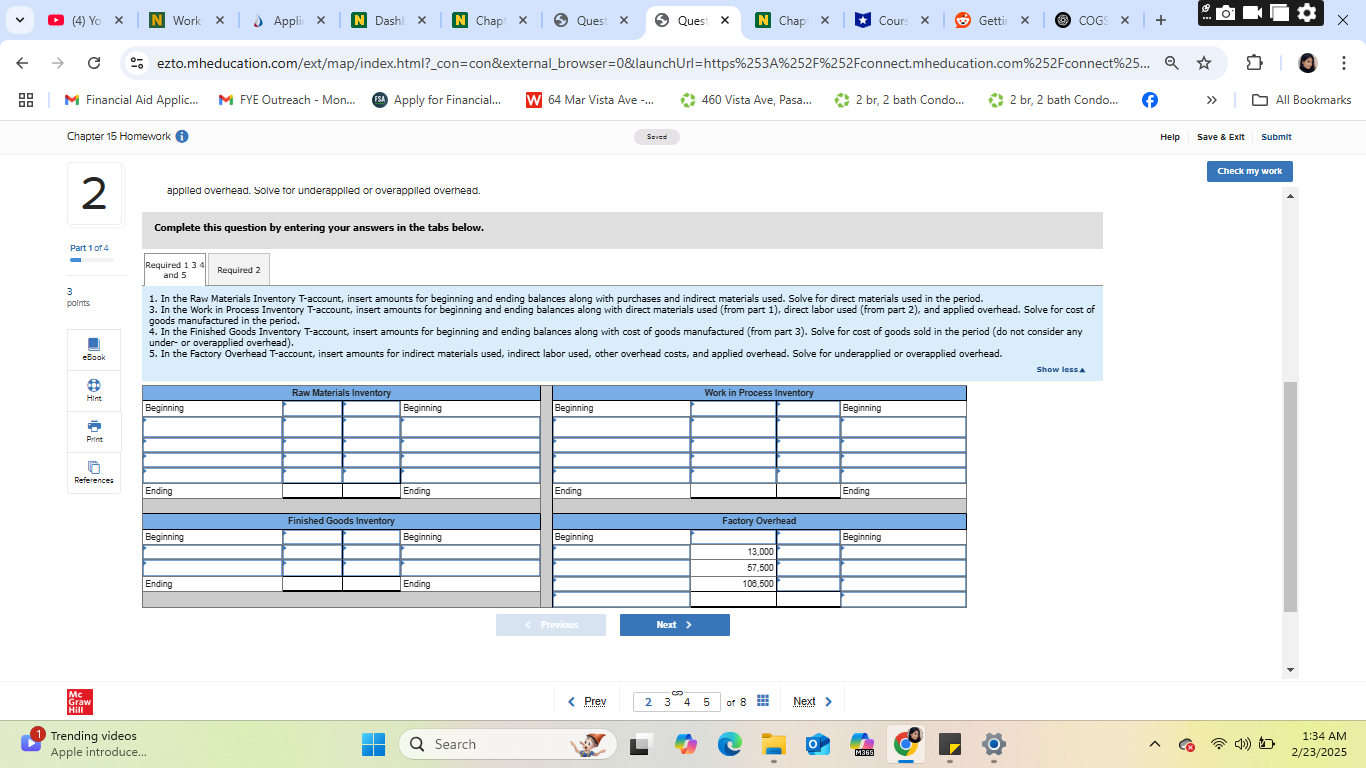Switch to the COGS browser tab
The image size is (1366, 768).
point(1095,20)
